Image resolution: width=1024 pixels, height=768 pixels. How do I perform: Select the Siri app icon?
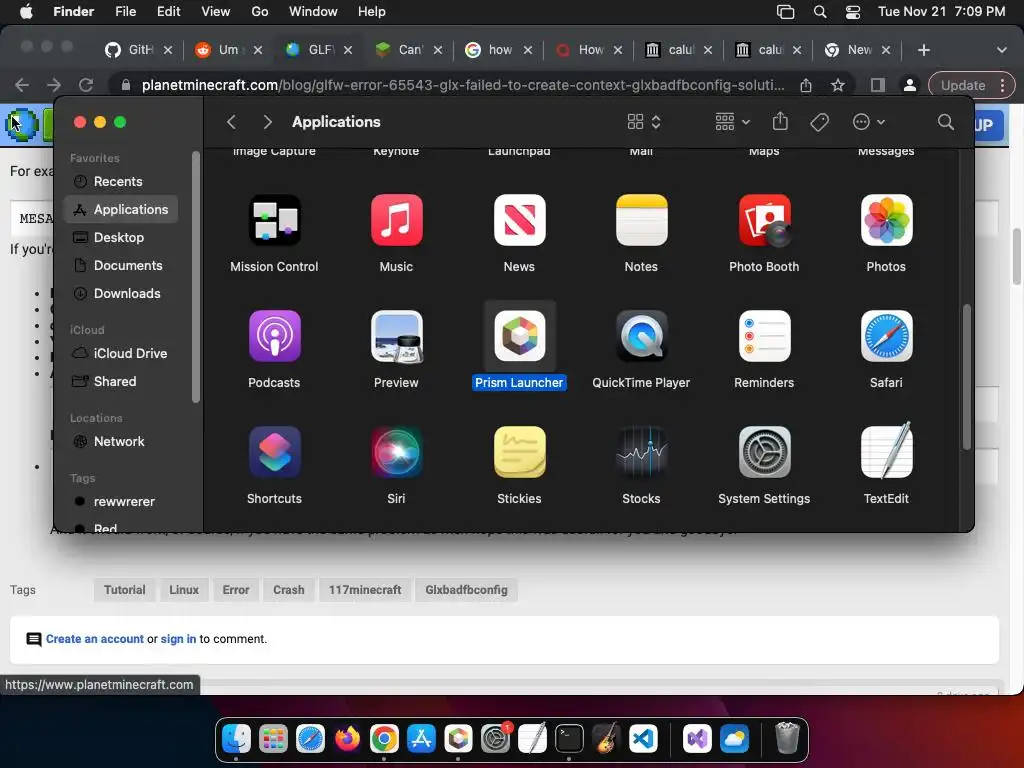tap(396, 452)
